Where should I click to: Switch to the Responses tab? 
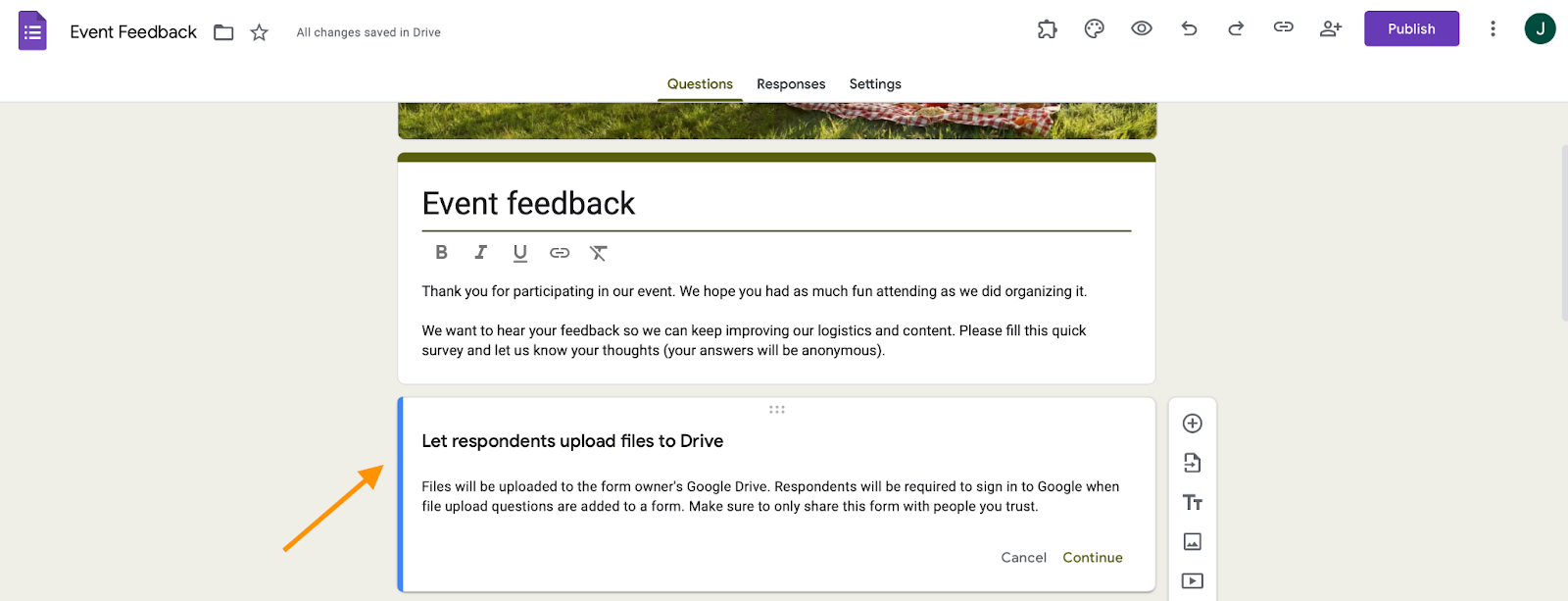(x=791, y=84)
